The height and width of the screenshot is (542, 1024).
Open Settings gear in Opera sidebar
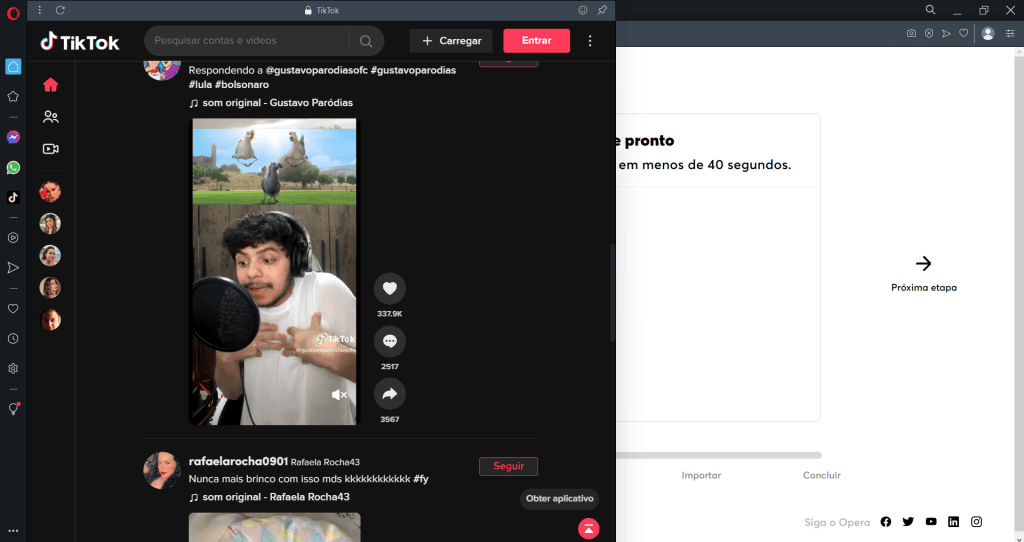tap(13, 369)
